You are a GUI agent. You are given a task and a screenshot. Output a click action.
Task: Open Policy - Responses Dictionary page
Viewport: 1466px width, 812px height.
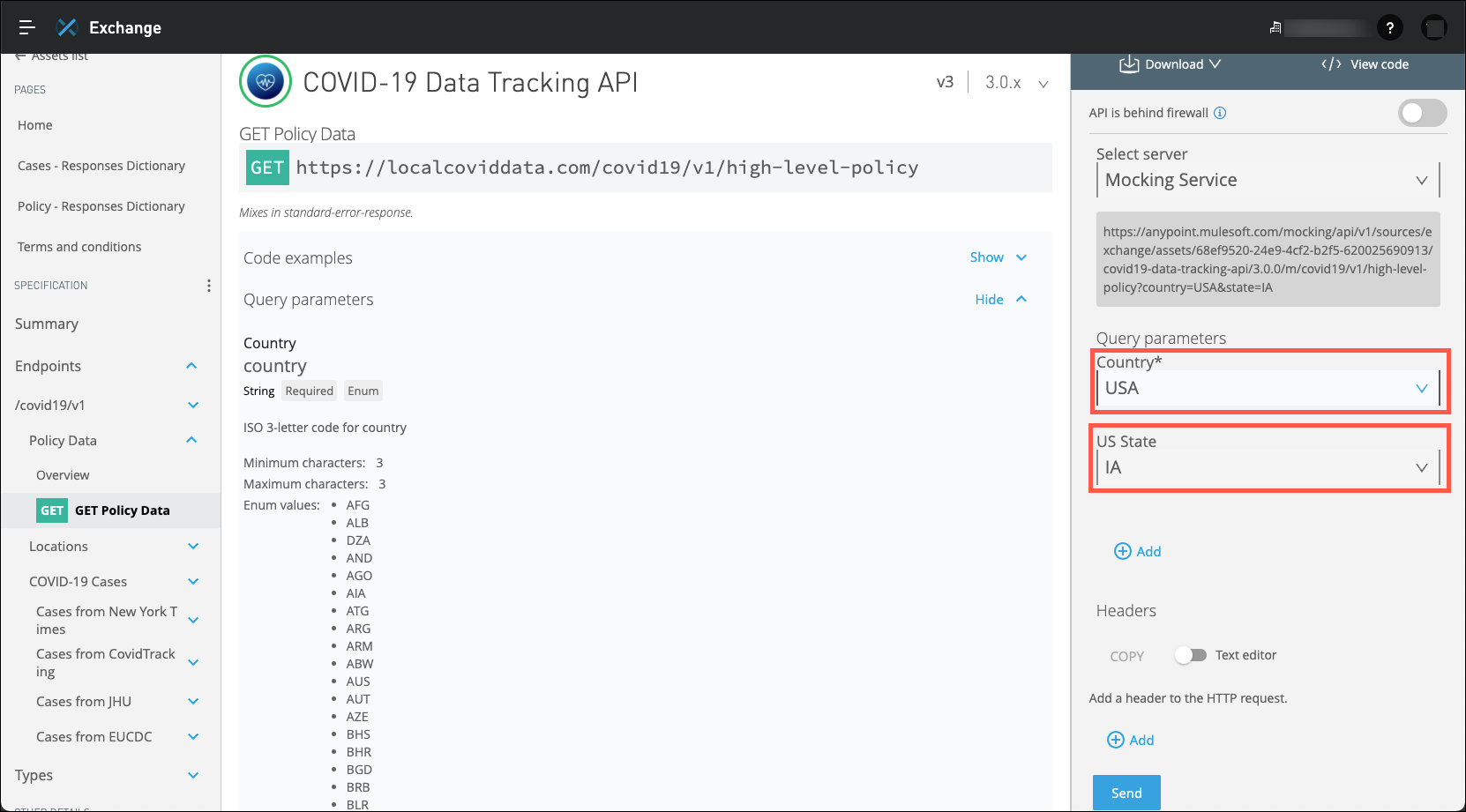pos(101,206)
